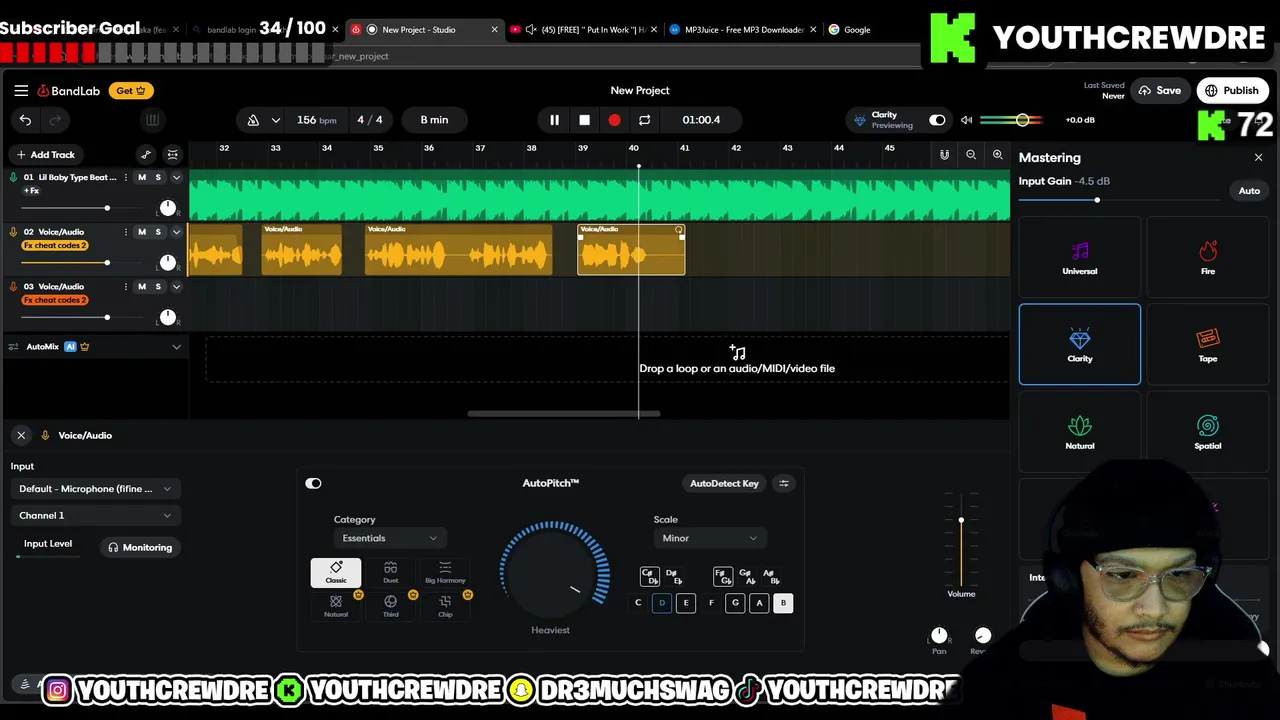Open the metronome options dropdown arrow
The width and height of the screenshot is (1280, 720).
pos(275,120)
